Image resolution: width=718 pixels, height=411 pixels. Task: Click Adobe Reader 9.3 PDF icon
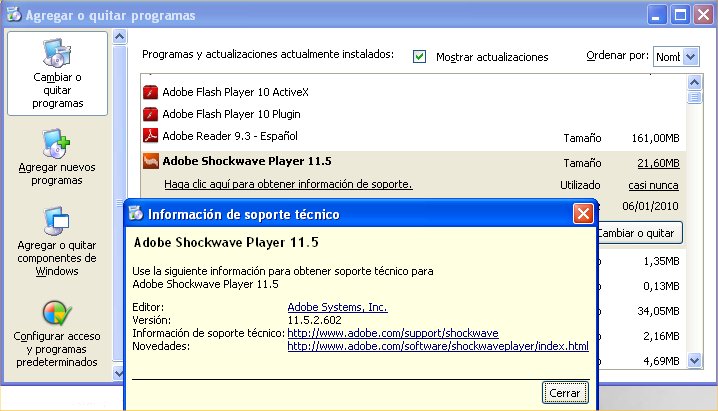pyautogui.click(x=150, y=136)
